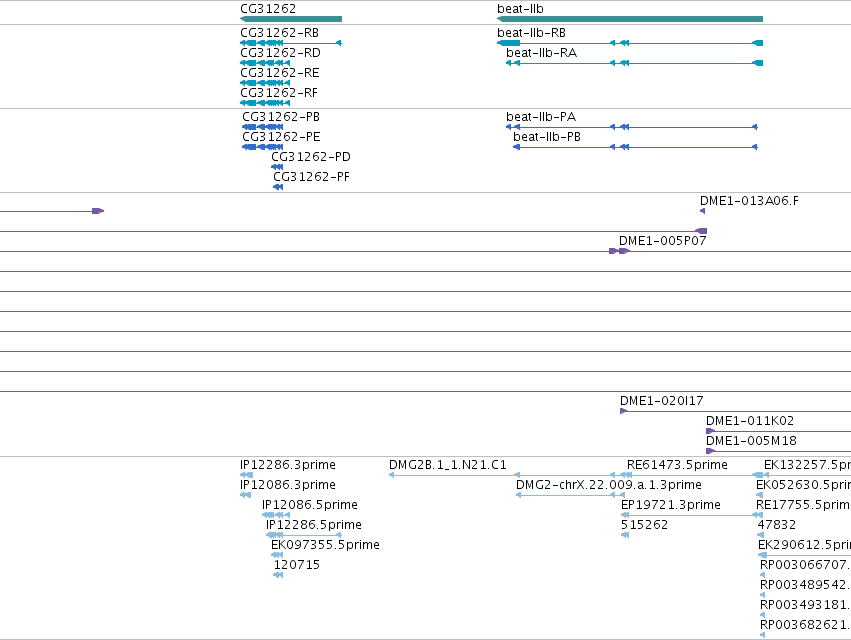The width and height of the screenshot is (851, 640).
Task: Select the beat-IIb gene bar
Action: [x=630, y=19]
